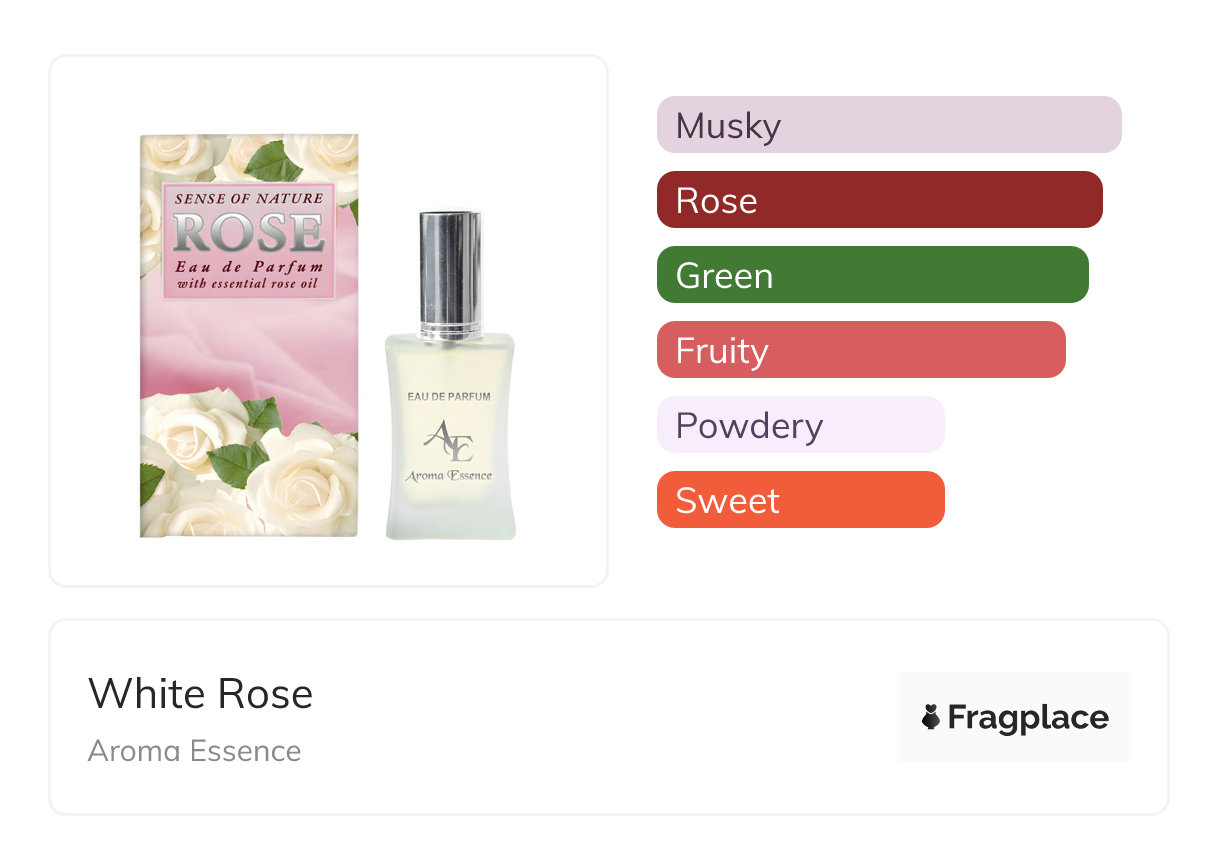The width and height of the screenshot is (1218, 864).
Task: Click the EAU DE PARFUM text on bottle
Action: pyautogui.click(x=449, y=397)
